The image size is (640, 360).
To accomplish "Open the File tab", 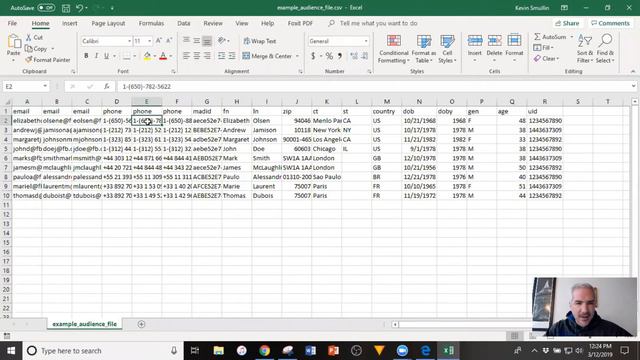I will click(12, 23).
